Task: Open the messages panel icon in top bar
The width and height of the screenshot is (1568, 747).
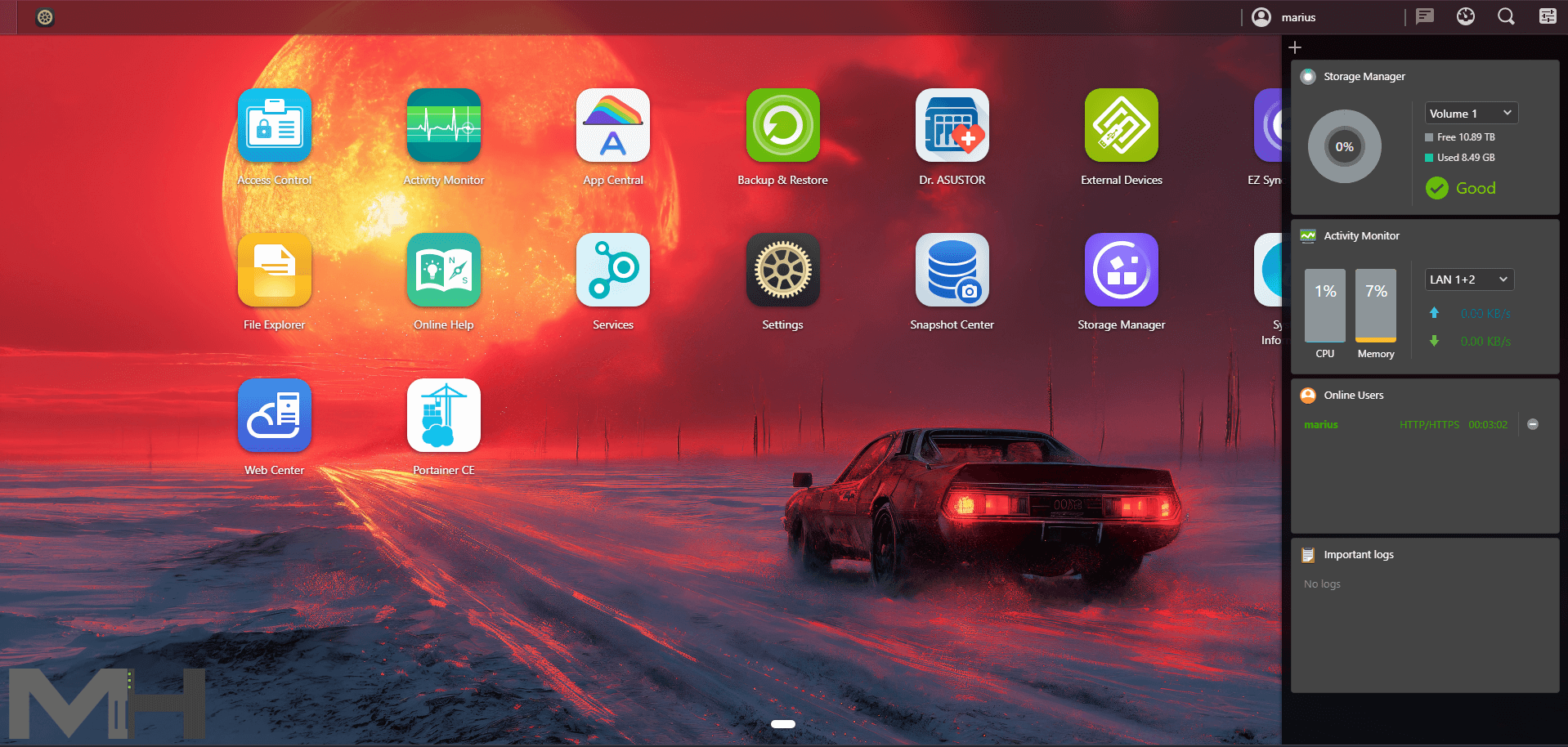Action: point(1425,16)
